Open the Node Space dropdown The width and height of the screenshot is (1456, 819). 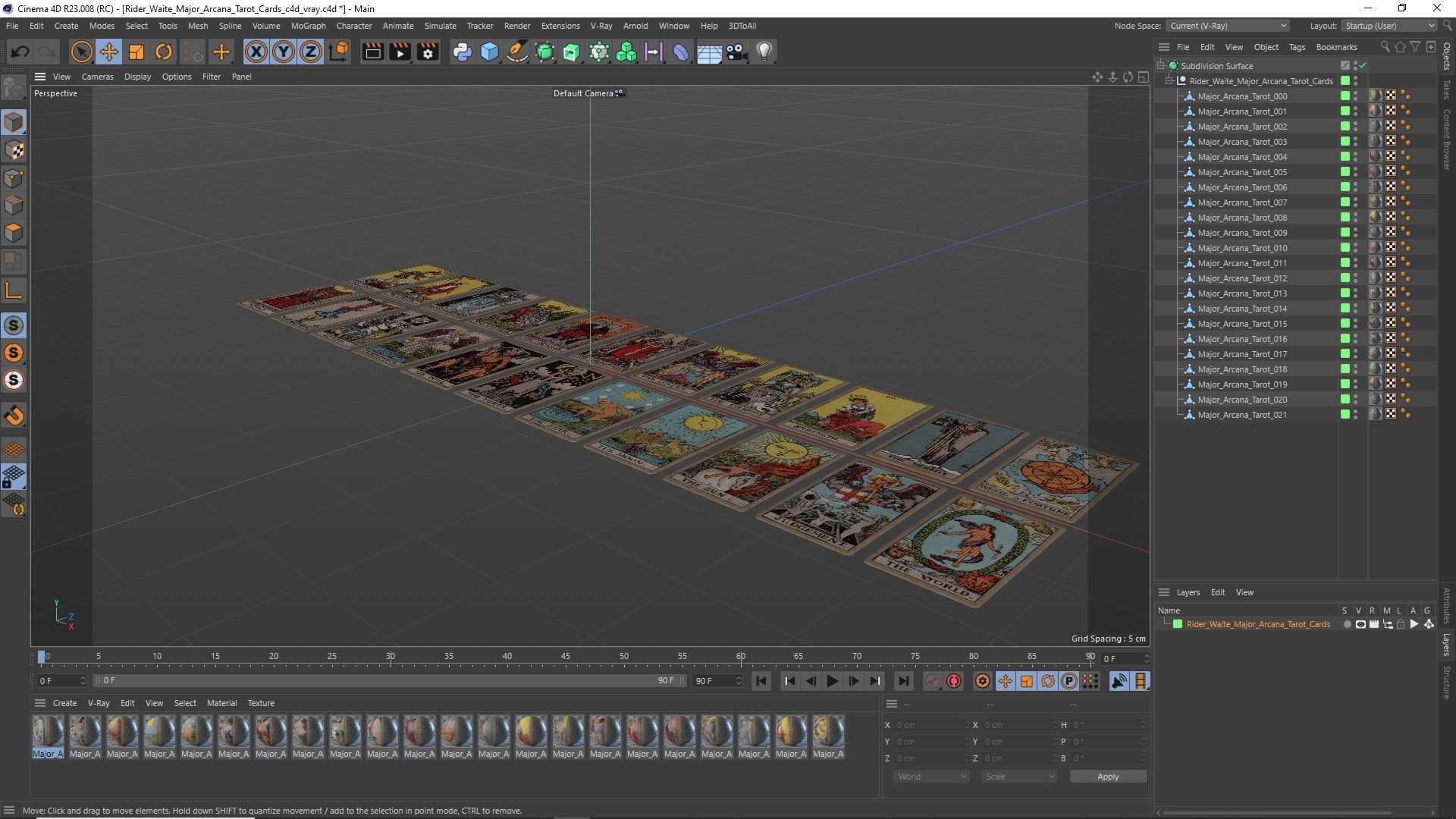tap(1228, 26)
